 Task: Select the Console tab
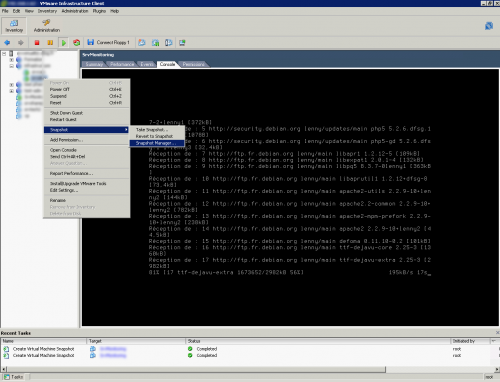point(167,64)
